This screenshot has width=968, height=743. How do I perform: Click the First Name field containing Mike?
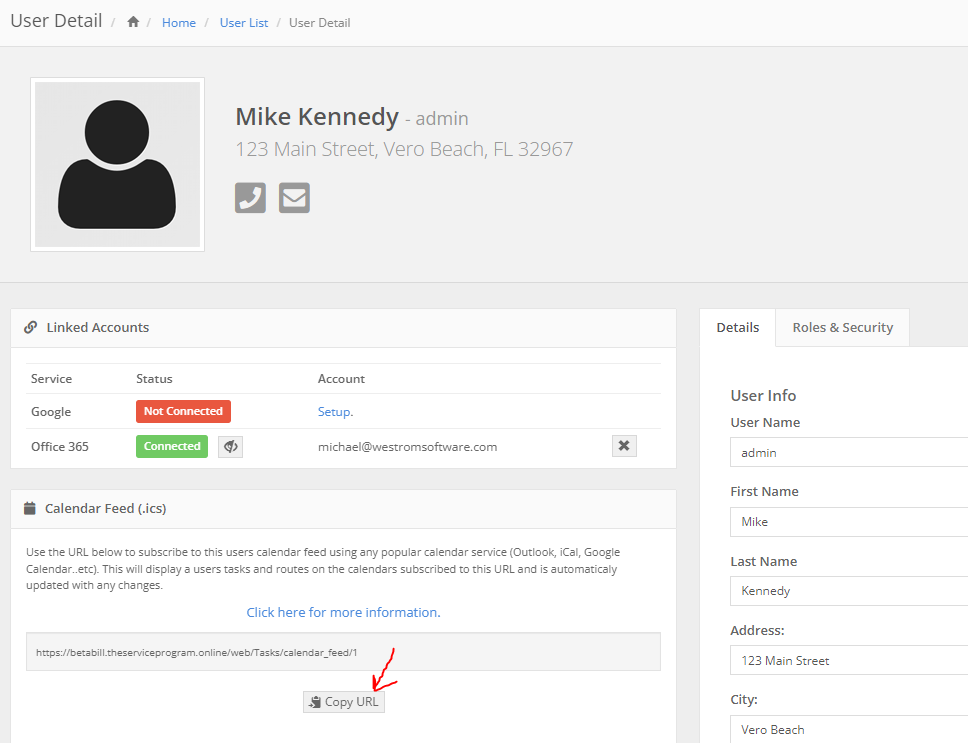[x=848, y=521]
